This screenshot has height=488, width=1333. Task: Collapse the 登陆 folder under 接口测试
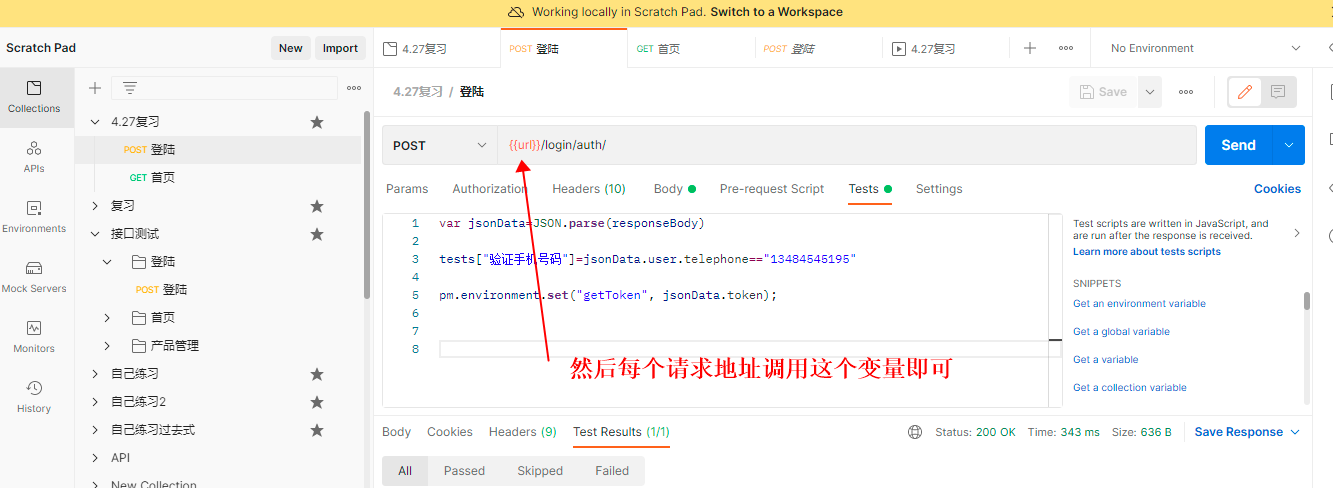pyautogui.click(x=108, y=262)
